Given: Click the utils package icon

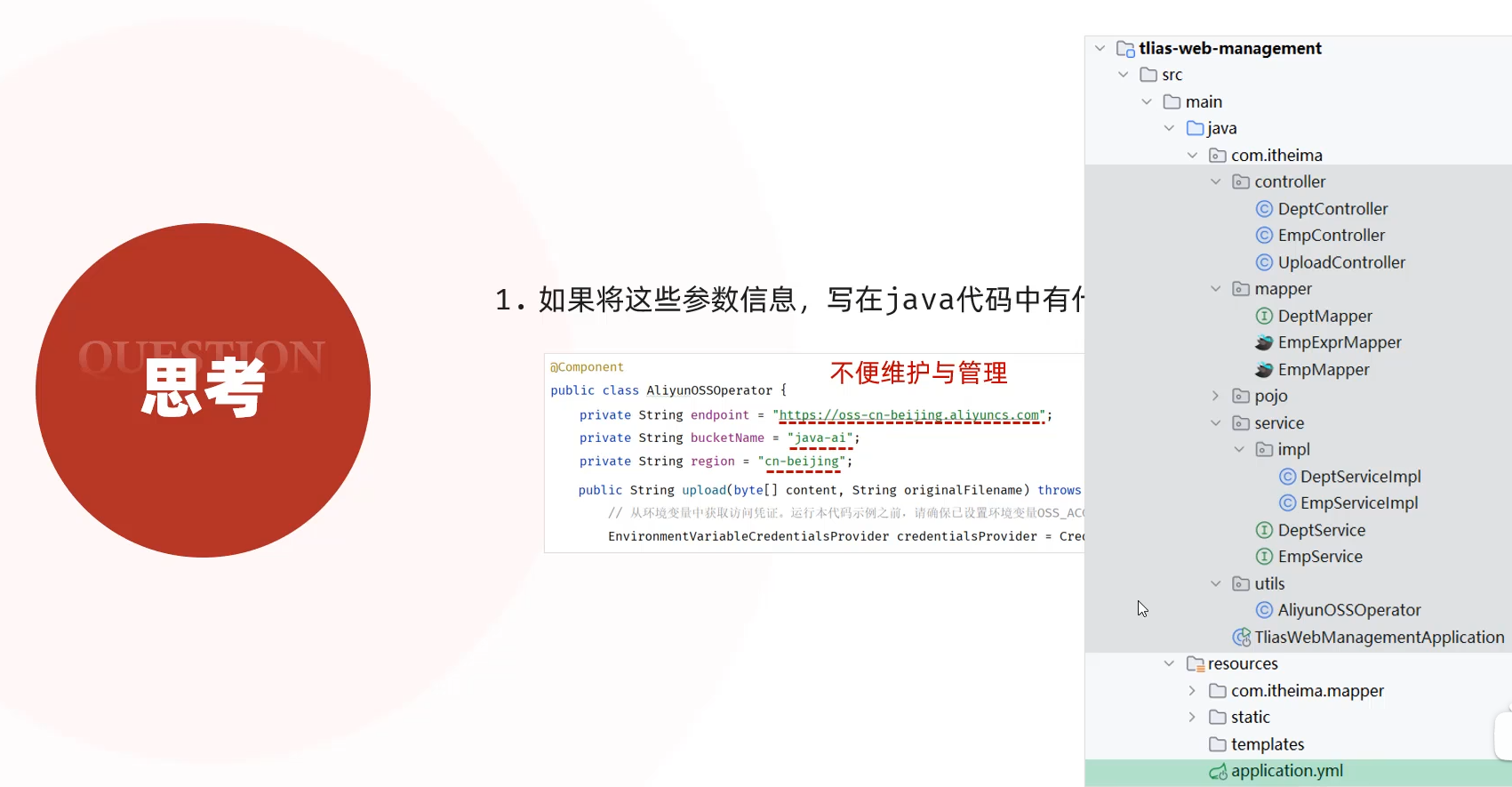Looking at the screenshot, I should (1241, 583).
